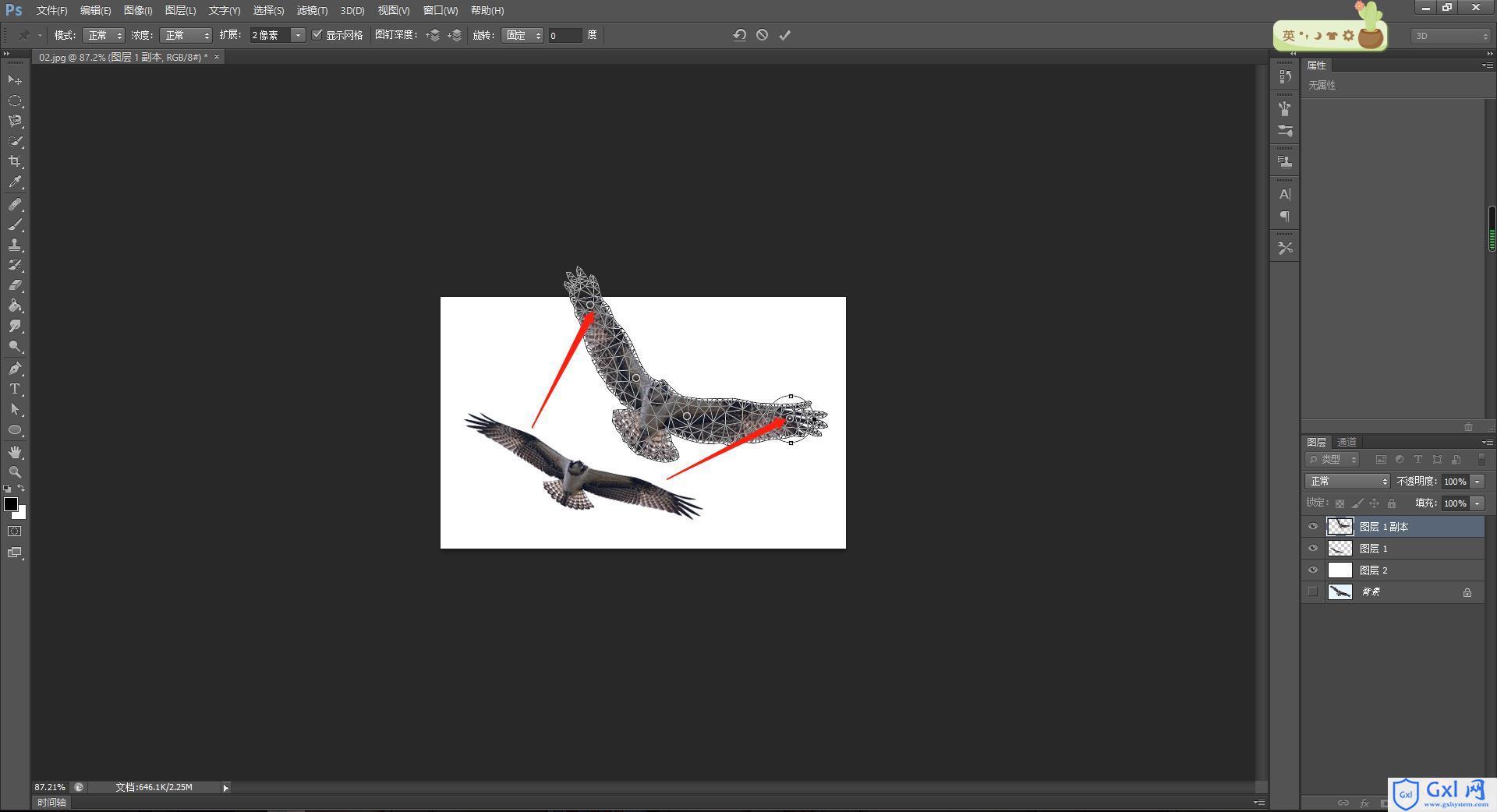Screen dimensions: 1497x812
Task: Move pin forward in pin depth
Action: point(433,35)
